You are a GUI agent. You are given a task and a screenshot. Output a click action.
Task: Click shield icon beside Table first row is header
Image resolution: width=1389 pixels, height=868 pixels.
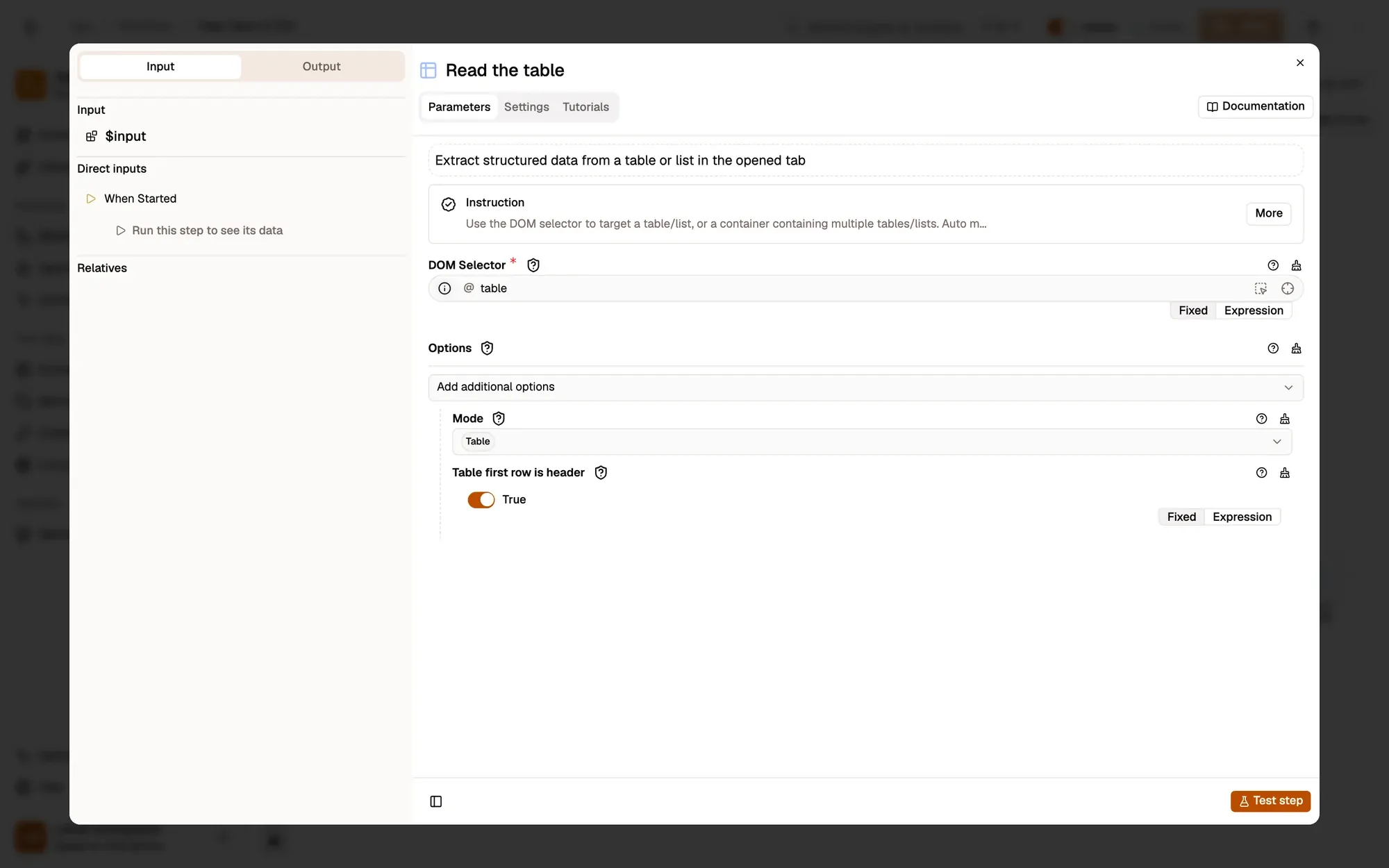601,473
